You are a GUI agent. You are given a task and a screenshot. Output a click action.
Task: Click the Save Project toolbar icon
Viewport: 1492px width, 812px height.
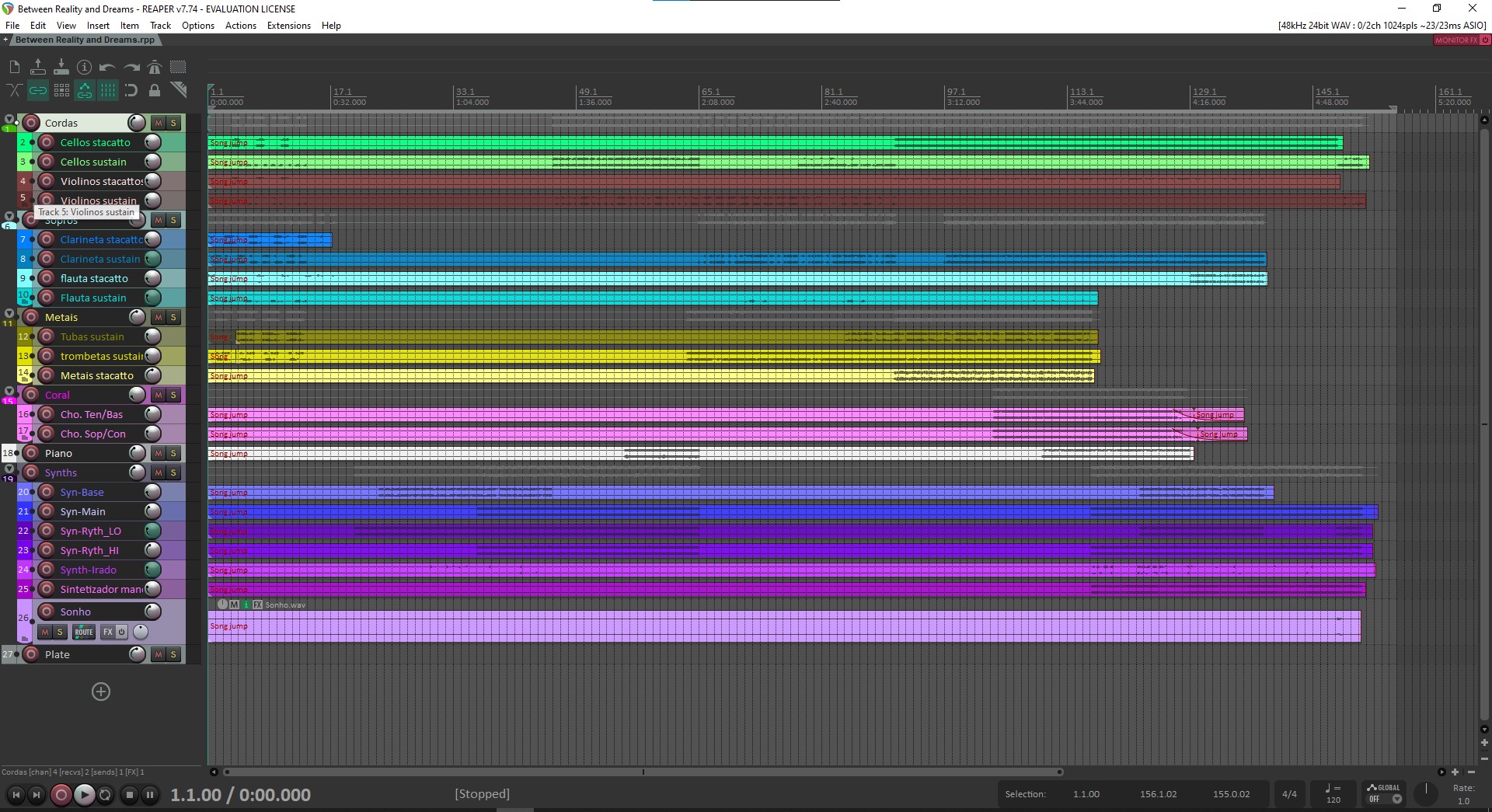click(x=61, y=68)
